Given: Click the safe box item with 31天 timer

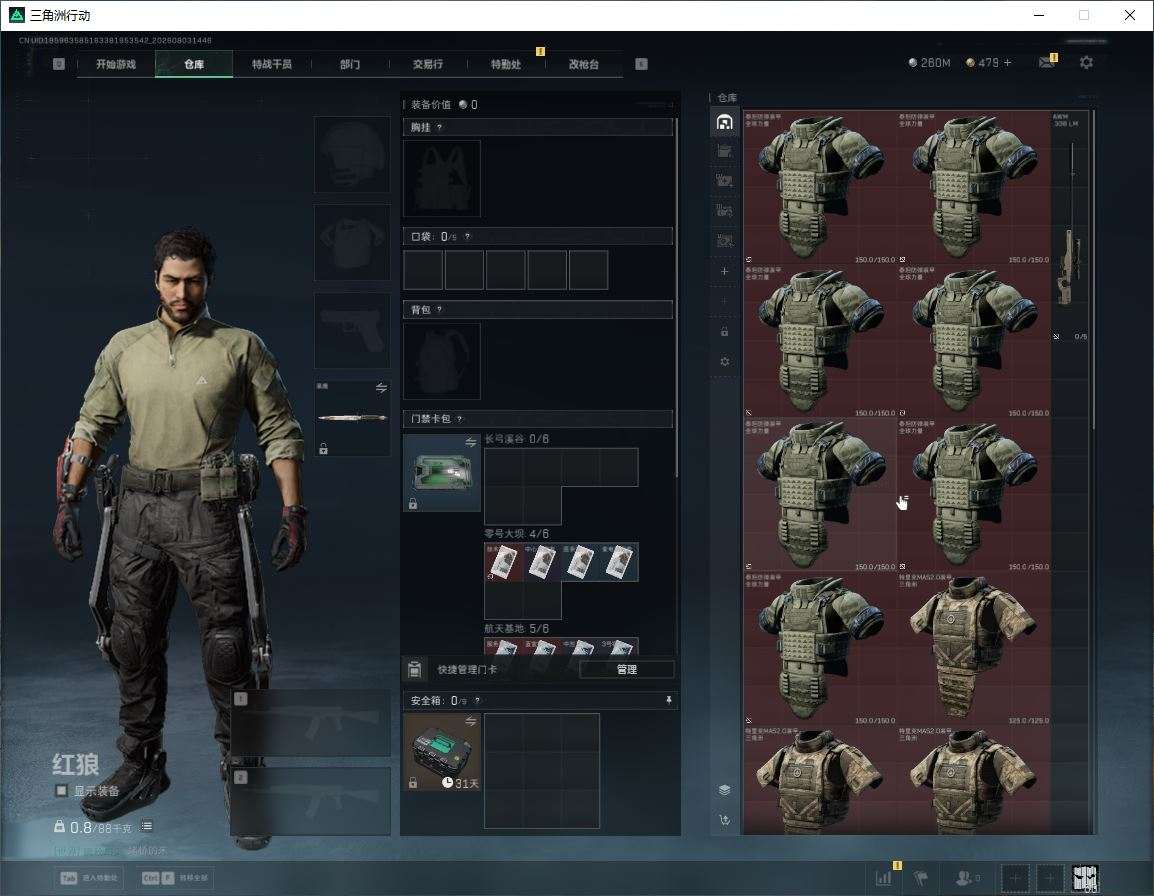Looking at the screenshot, I should (442, 752).
